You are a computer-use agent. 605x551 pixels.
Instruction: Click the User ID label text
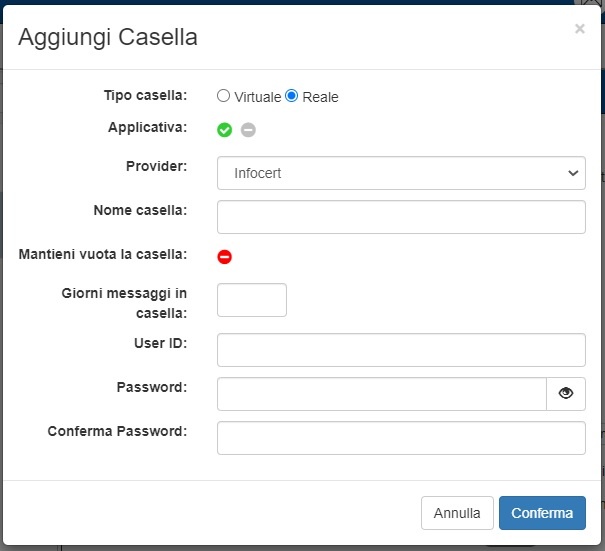click(160, 343)
